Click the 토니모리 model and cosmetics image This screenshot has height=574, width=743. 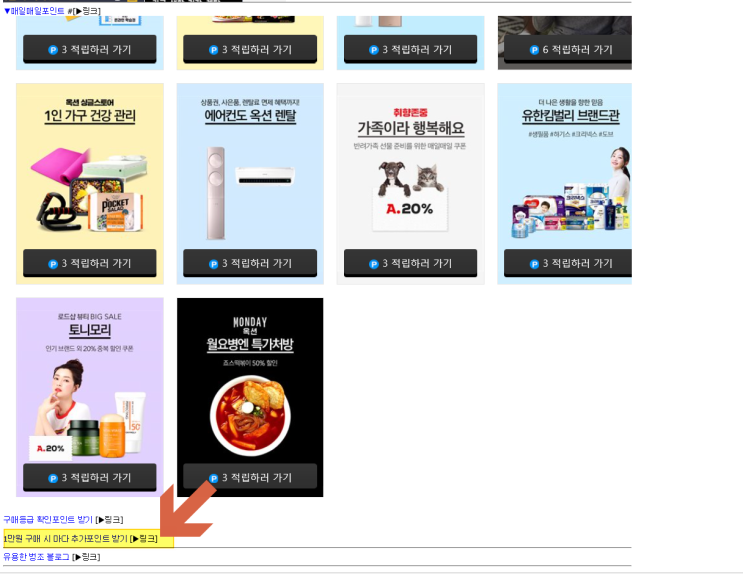89,410
